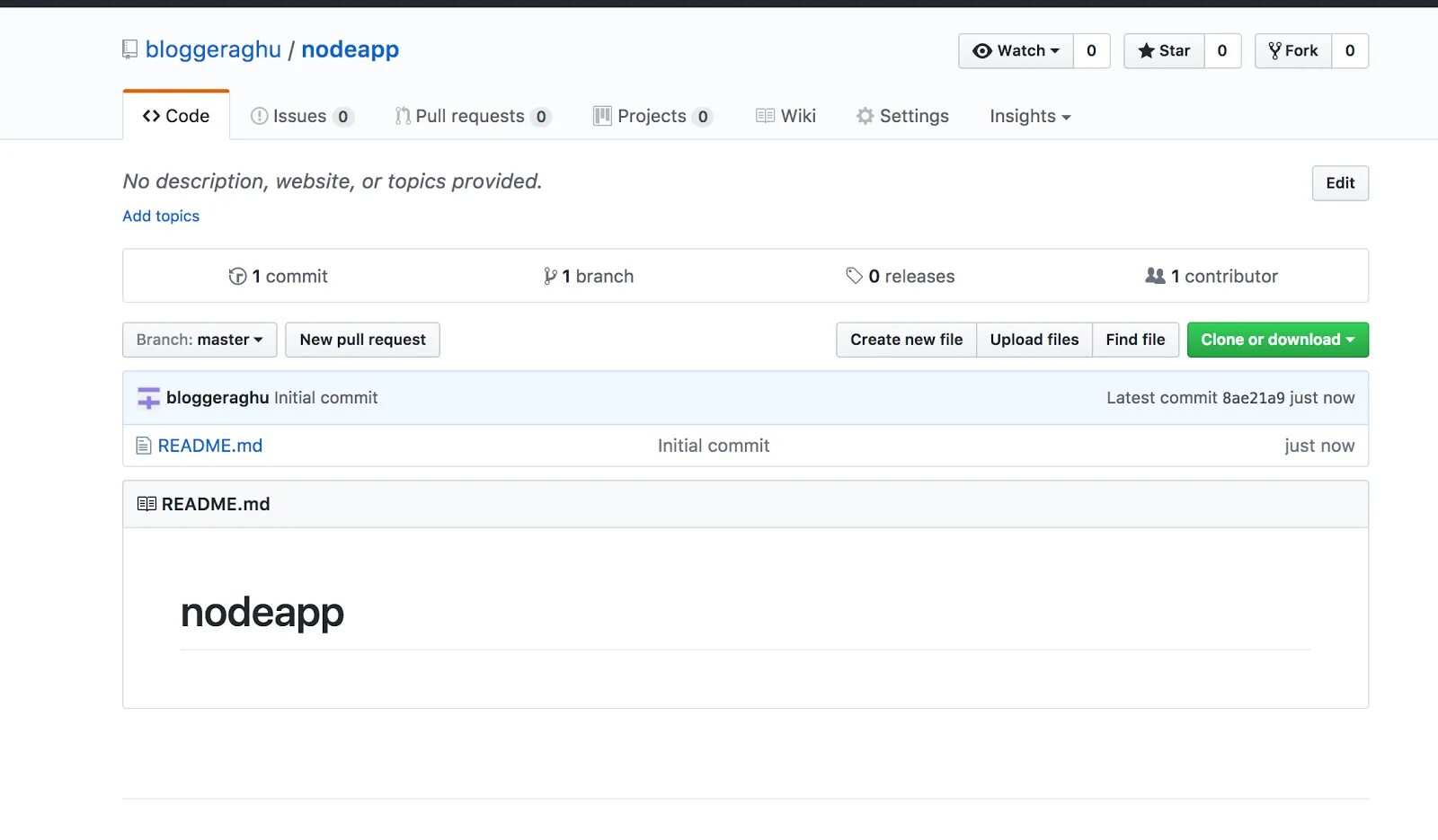This screenshot has height=840, width=1438.
Task: Click the branch icon beside 1 branch
Action: (550, 277)
